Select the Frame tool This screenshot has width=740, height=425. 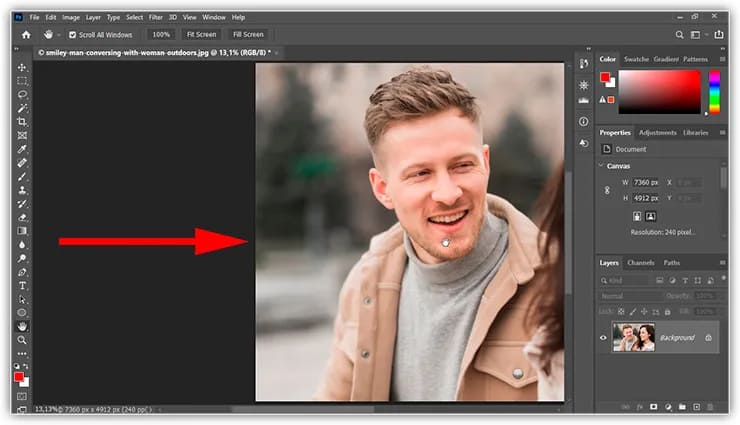22,135
